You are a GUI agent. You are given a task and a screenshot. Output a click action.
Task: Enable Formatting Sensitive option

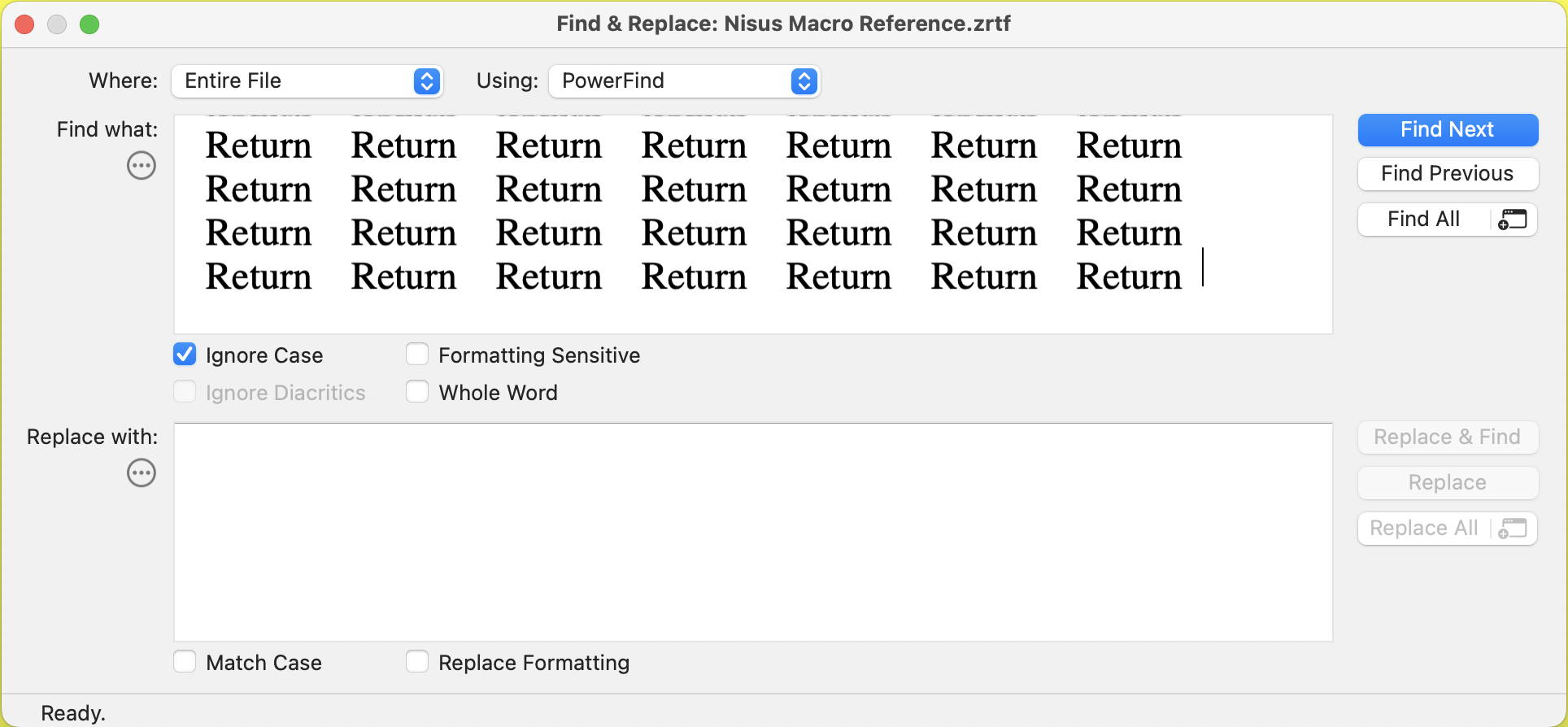pyautogui.click(x=417, y=355)
